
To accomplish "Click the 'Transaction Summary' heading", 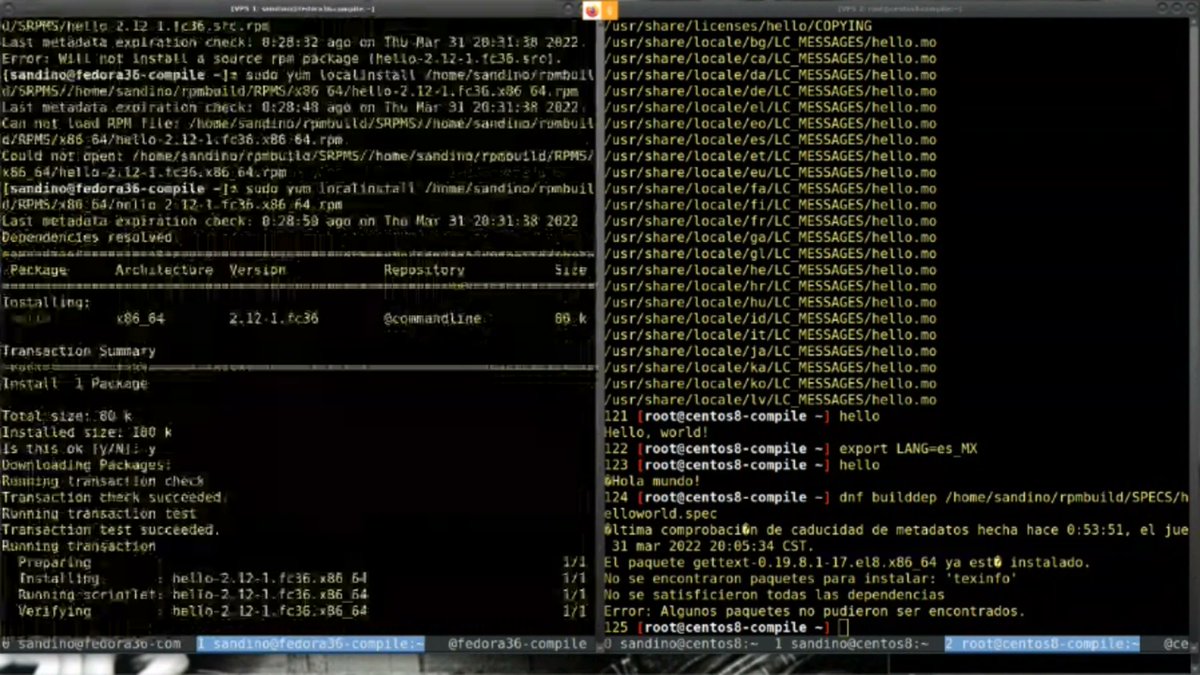I will (x=78, y=351).
